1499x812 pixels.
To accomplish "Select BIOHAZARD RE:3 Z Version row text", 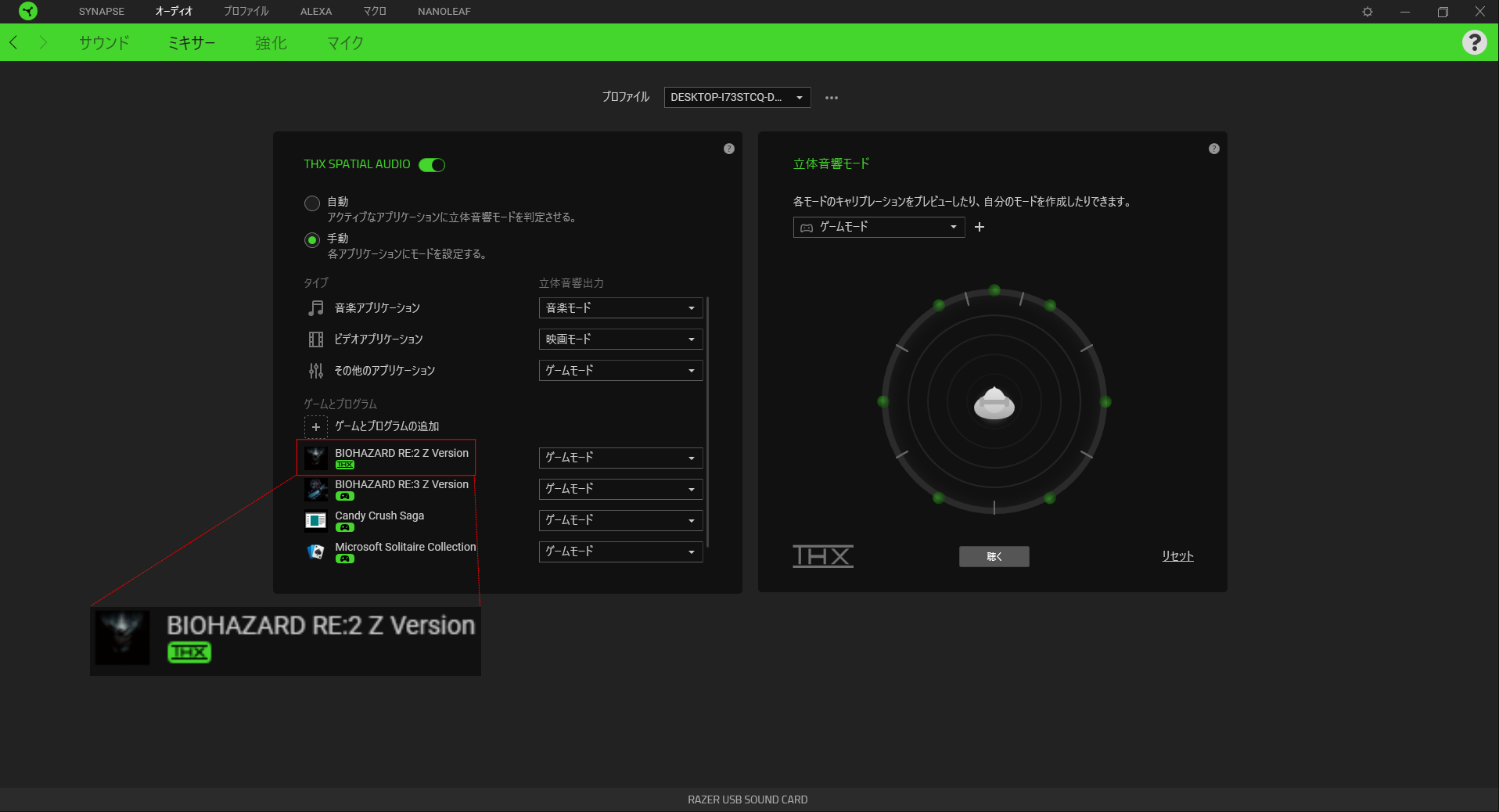I will click(401, 484).
